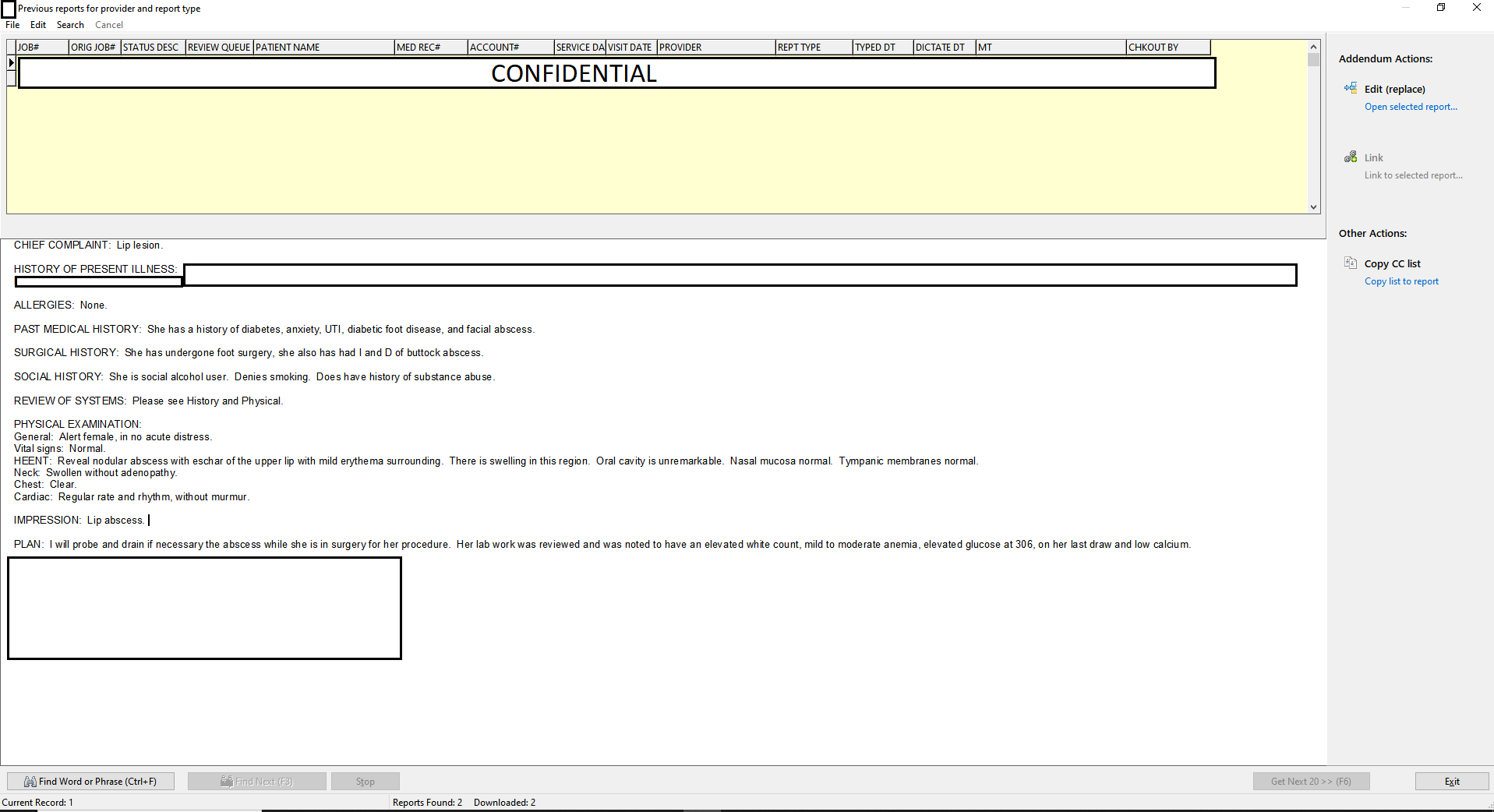The image size is (1494, 812).
Task: Click the PAST MEDICAL HISTORY line
Action: (x=274, y=330)
